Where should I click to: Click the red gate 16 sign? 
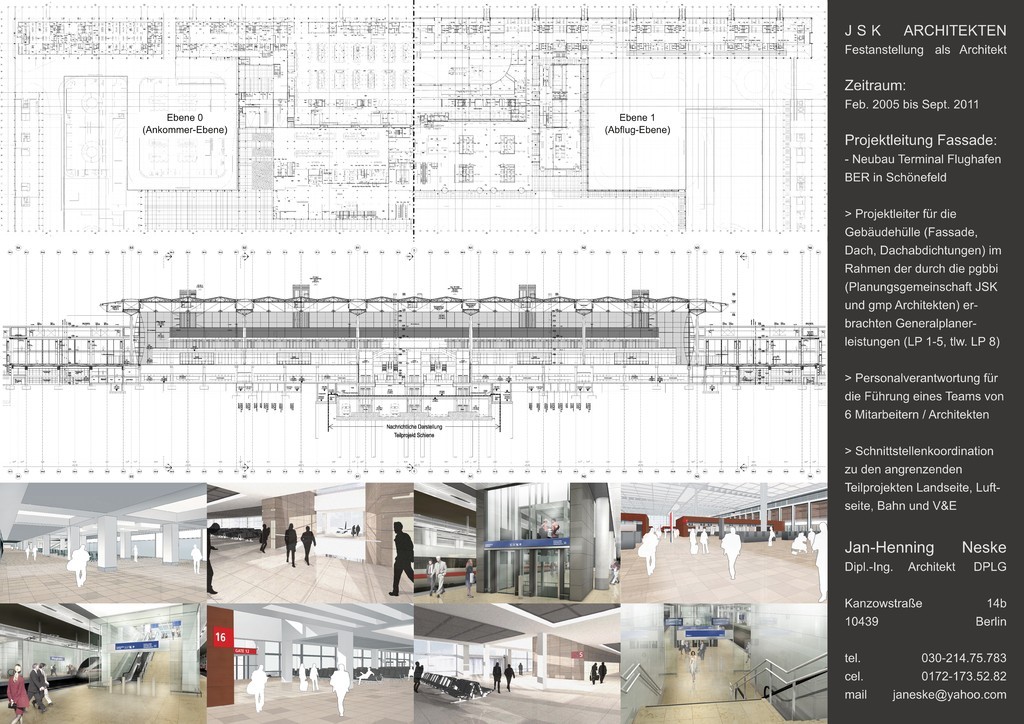click(219, 637)
